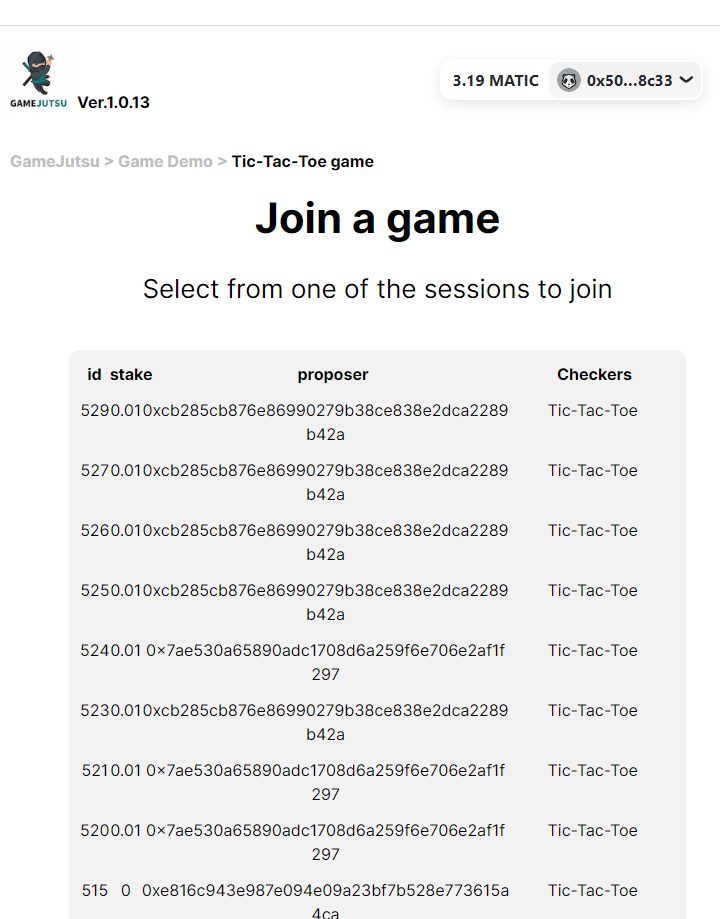Viewport: 720px width, 919px height.
Task: Join the Tic-Tac-Toe session with id 529
Action: pos(594,410)
